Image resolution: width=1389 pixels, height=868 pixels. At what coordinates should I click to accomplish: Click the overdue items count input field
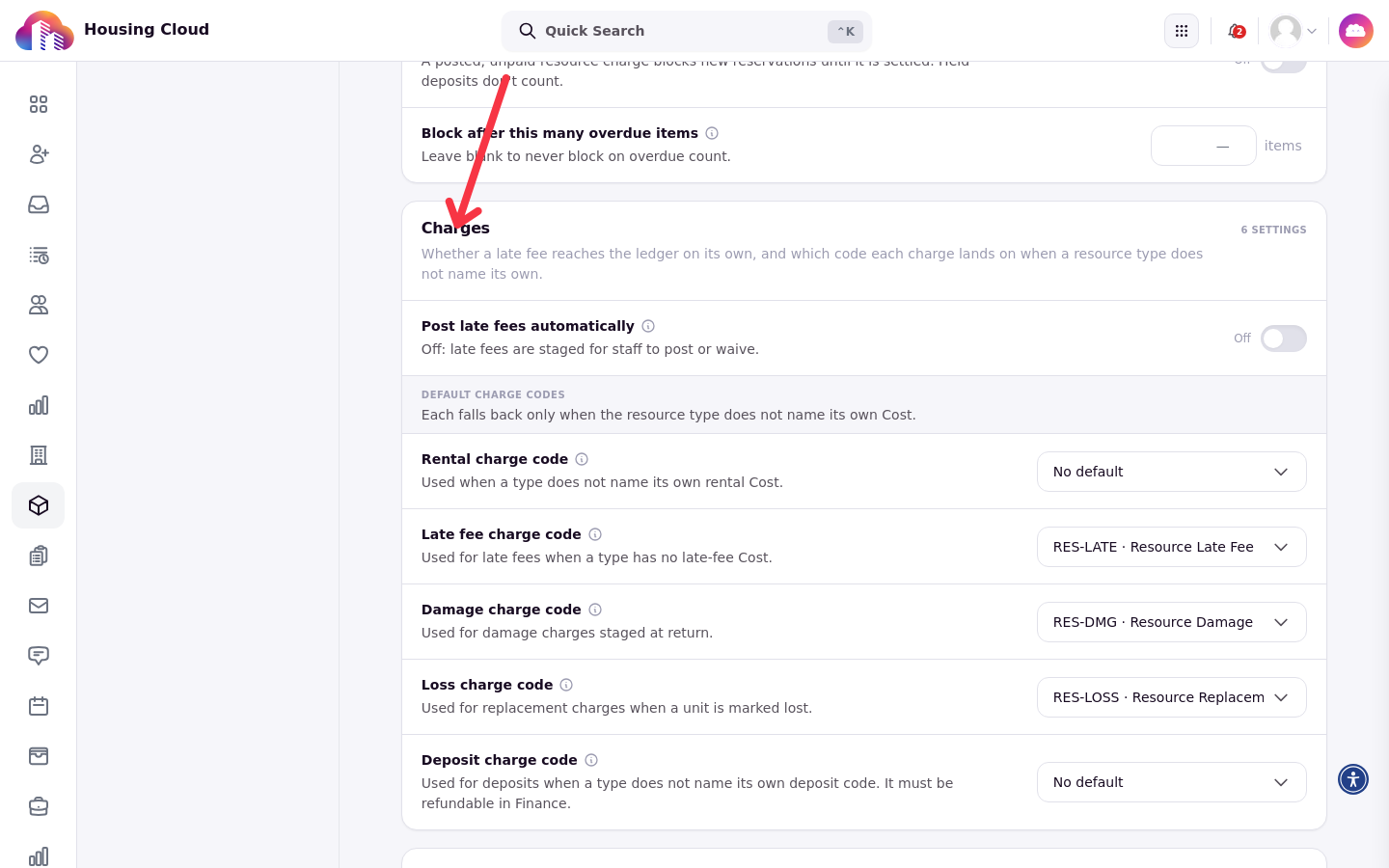[x=1204, y=146]
